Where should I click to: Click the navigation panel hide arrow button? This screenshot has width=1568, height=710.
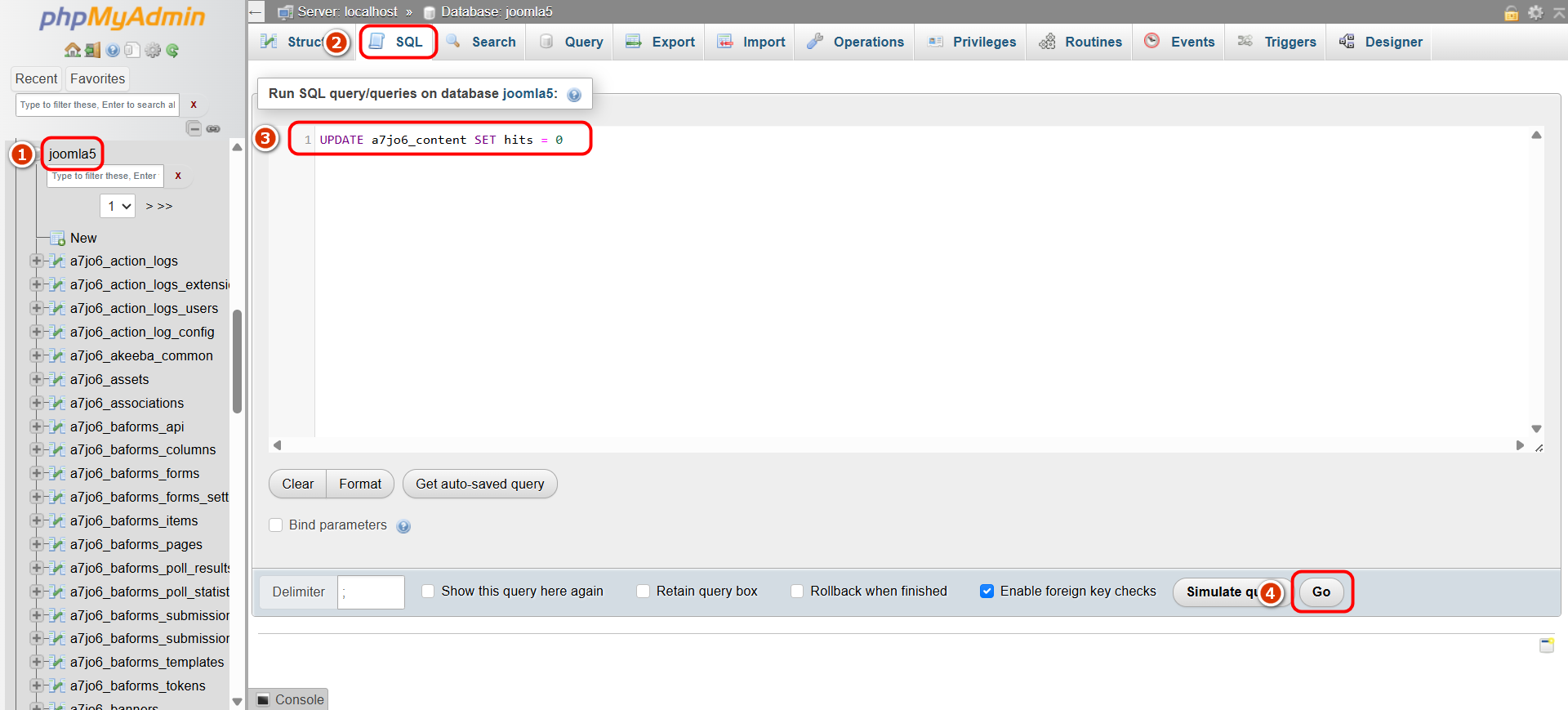[x=256, y=12]
